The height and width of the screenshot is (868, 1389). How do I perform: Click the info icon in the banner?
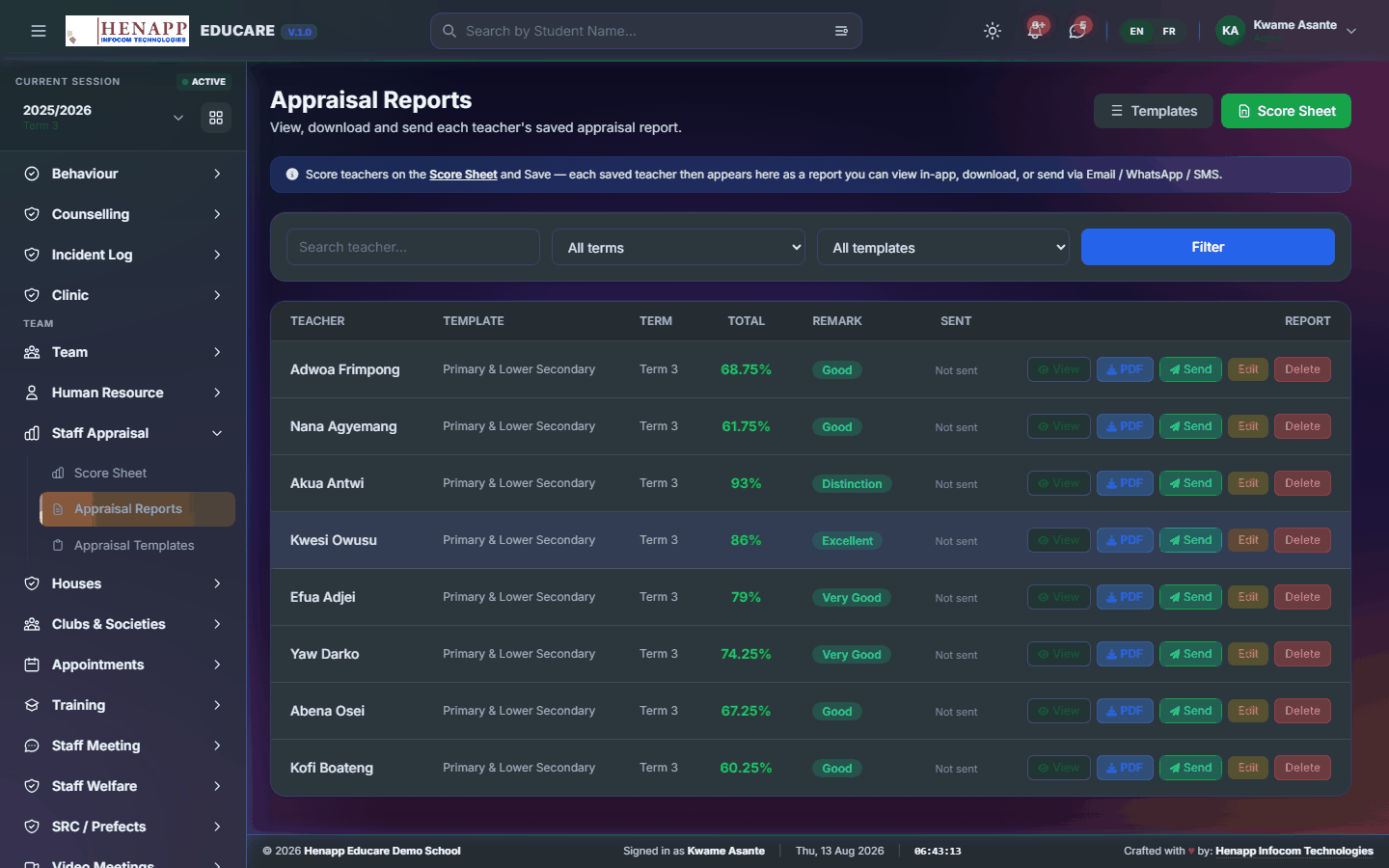tap(292, 175)
